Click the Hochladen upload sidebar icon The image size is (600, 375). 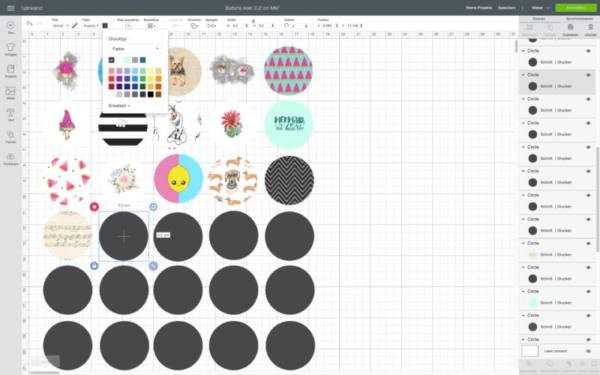pos(11,158)
